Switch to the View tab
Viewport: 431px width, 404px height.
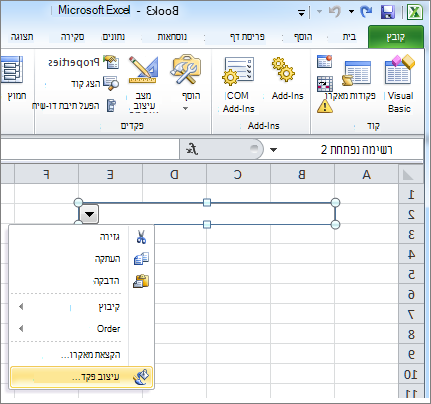pos(22,37)
